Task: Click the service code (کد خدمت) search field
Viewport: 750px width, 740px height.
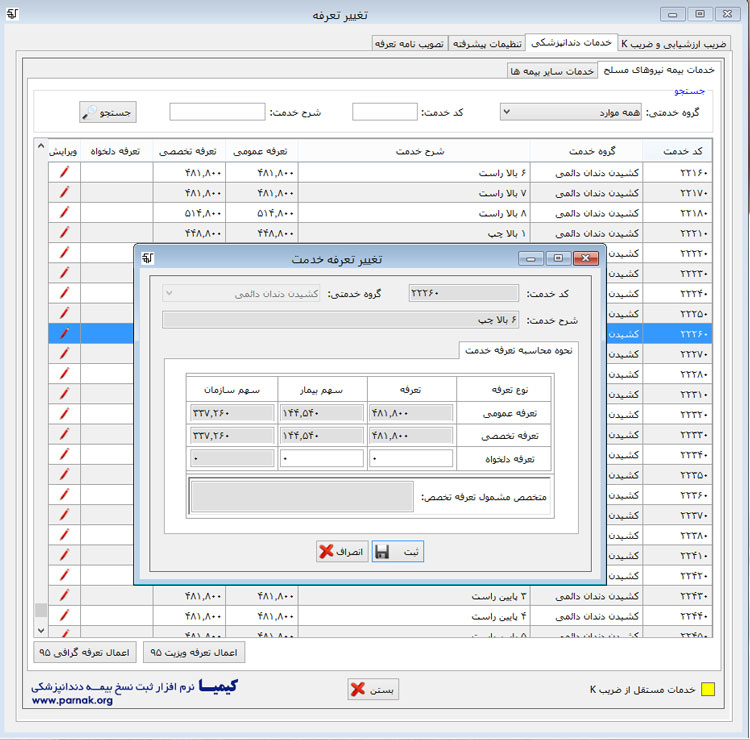Action: coord(384,111)
